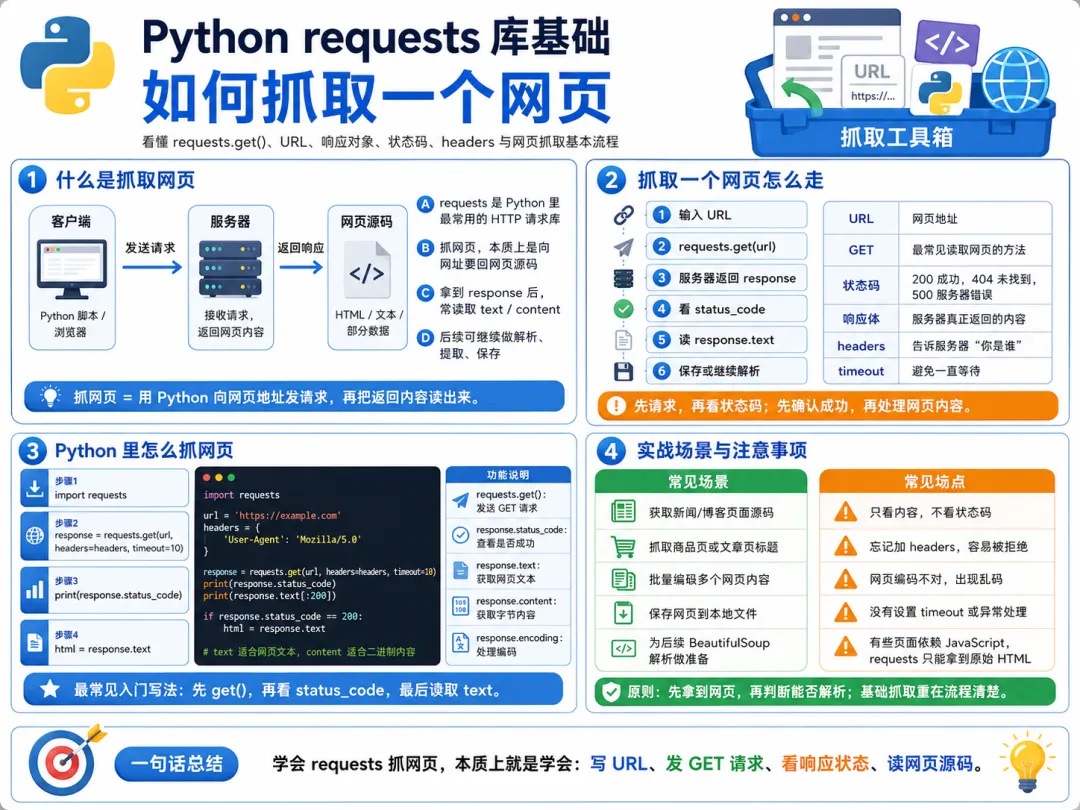Click the green checkmark icon beside status_code step
This screenshot has width=1080, height=810.
coord(623,309)
